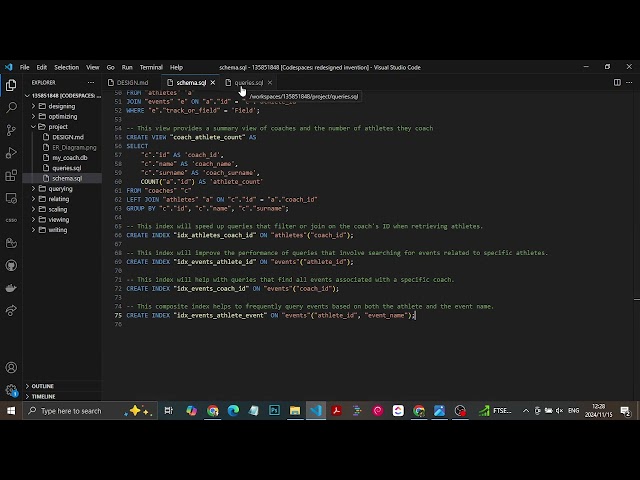Click the Windows Start button
This screenshot has width=640, height=480.
pos(11,411)
